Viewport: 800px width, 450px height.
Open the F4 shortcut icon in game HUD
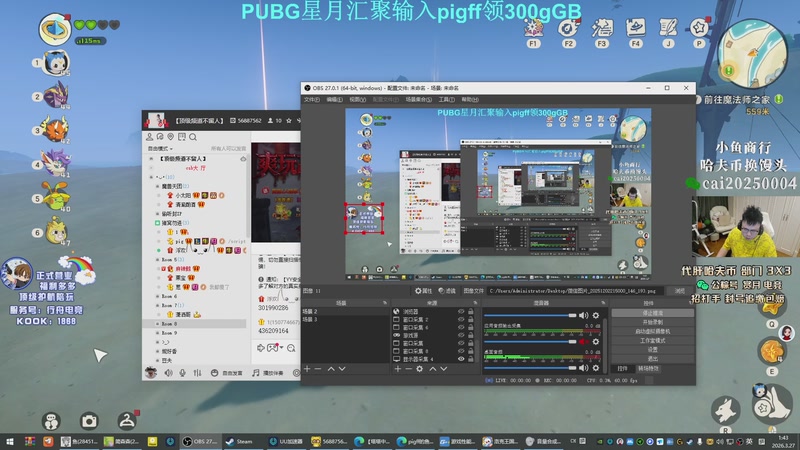click(635, 28)
